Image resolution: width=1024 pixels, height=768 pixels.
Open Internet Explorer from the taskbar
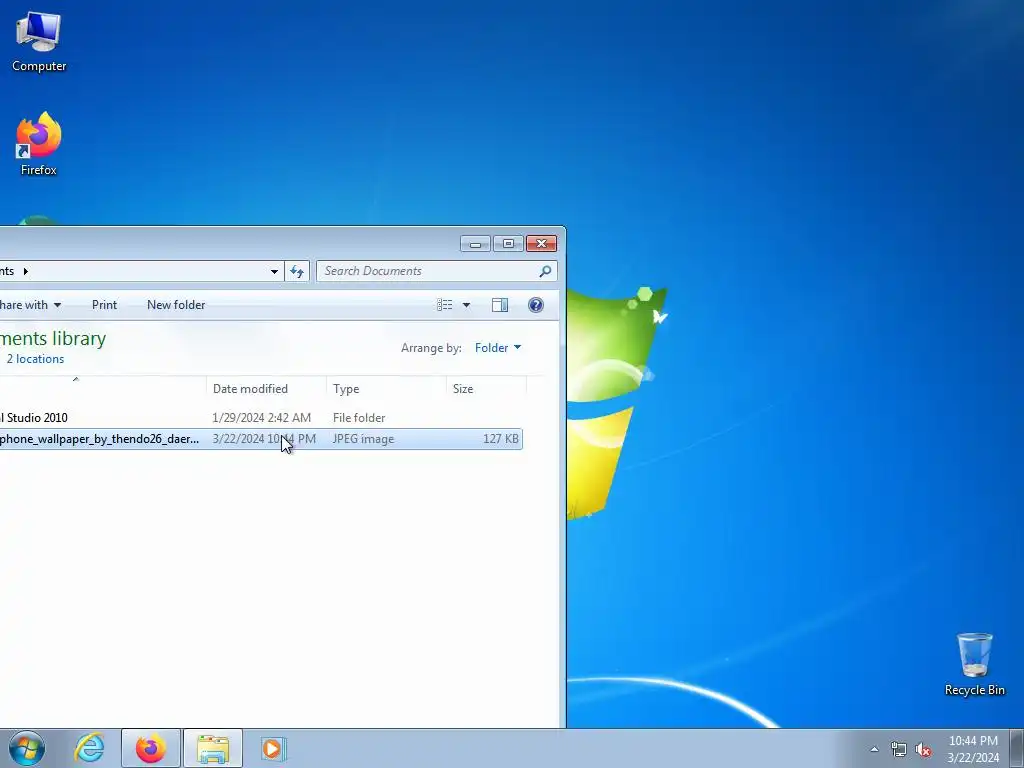click(x=89, y=748)
